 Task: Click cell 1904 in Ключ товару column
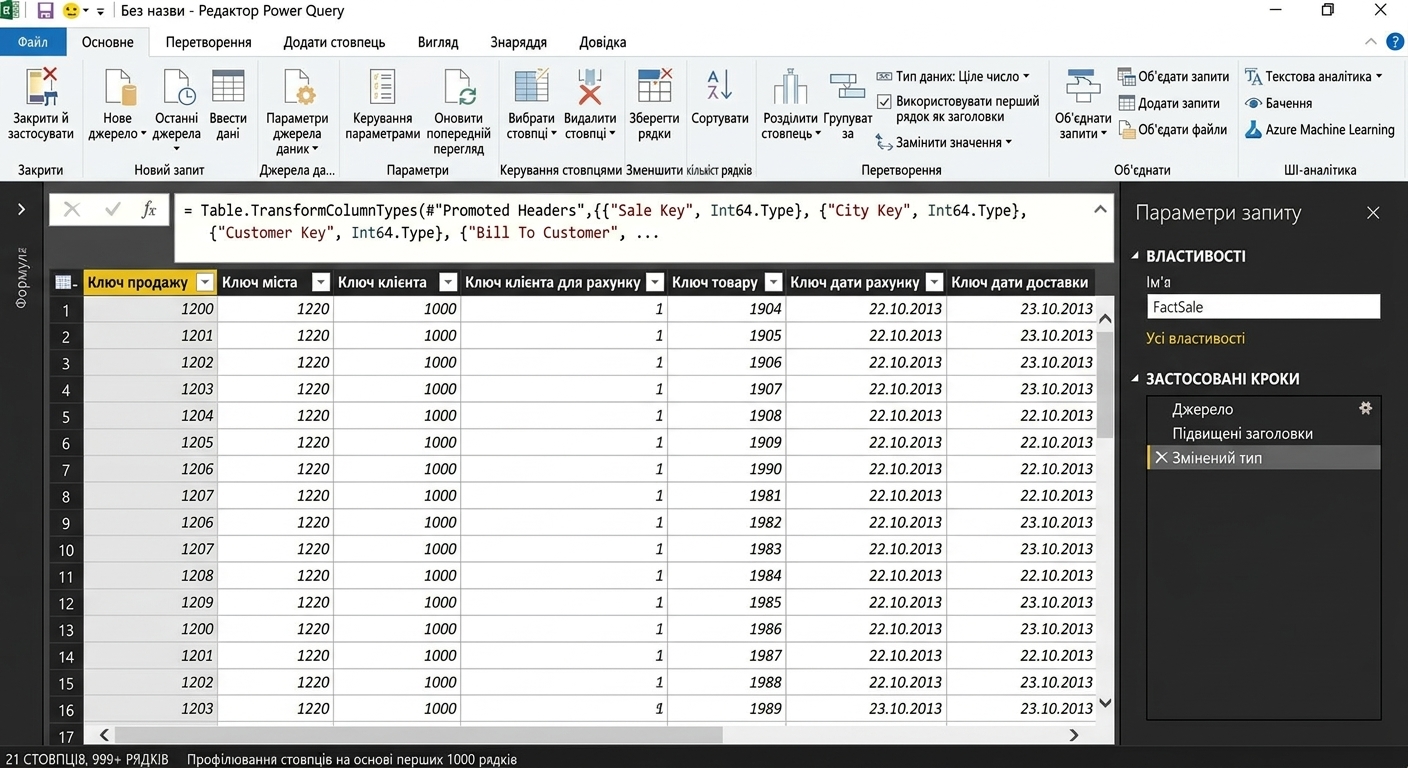(x=727, y=308)
